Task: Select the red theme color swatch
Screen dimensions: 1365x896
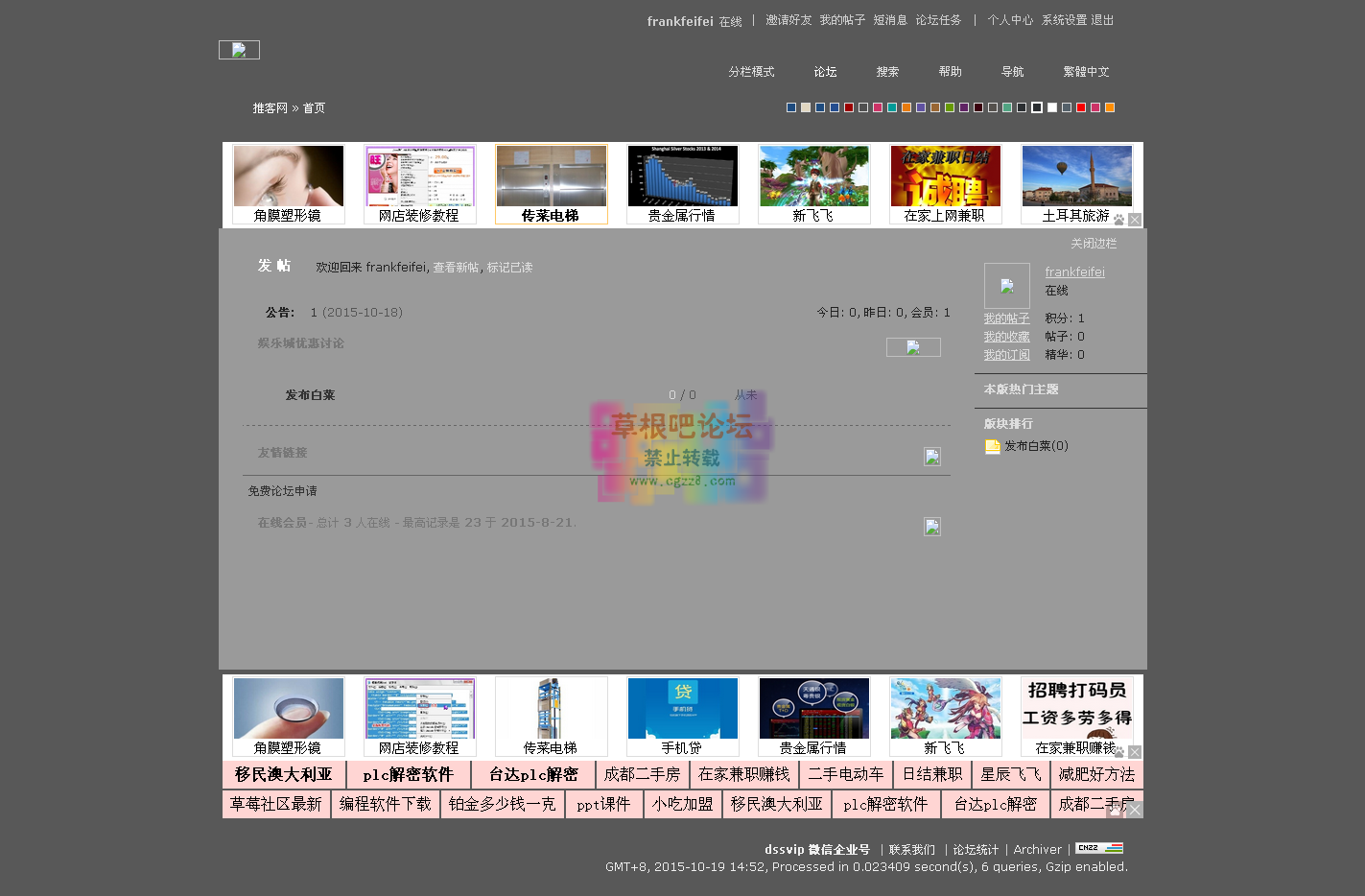Action: (x=1080, y=106)
